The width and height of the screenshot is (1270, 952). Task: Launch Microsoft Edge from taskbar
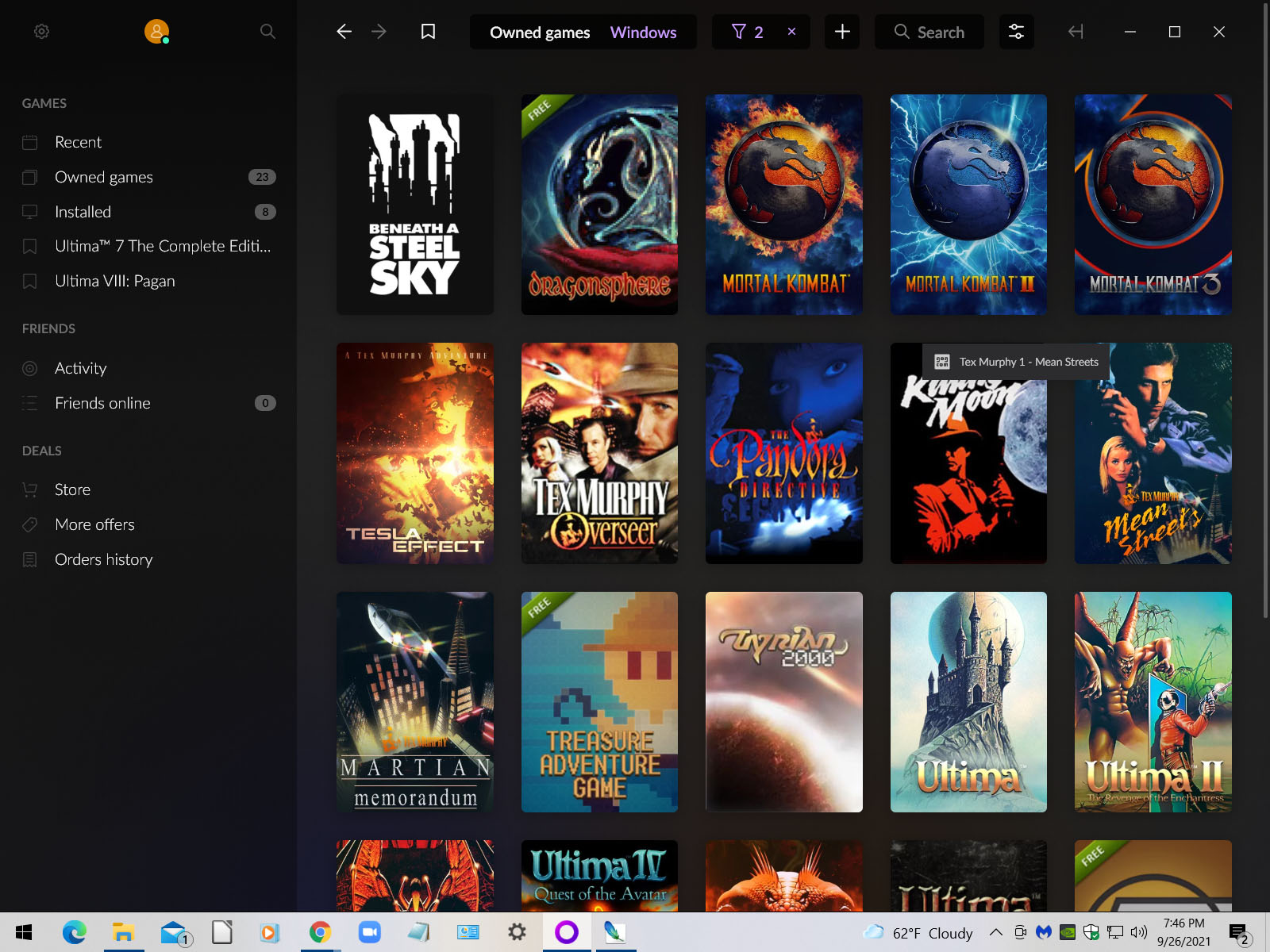[74, 932]
